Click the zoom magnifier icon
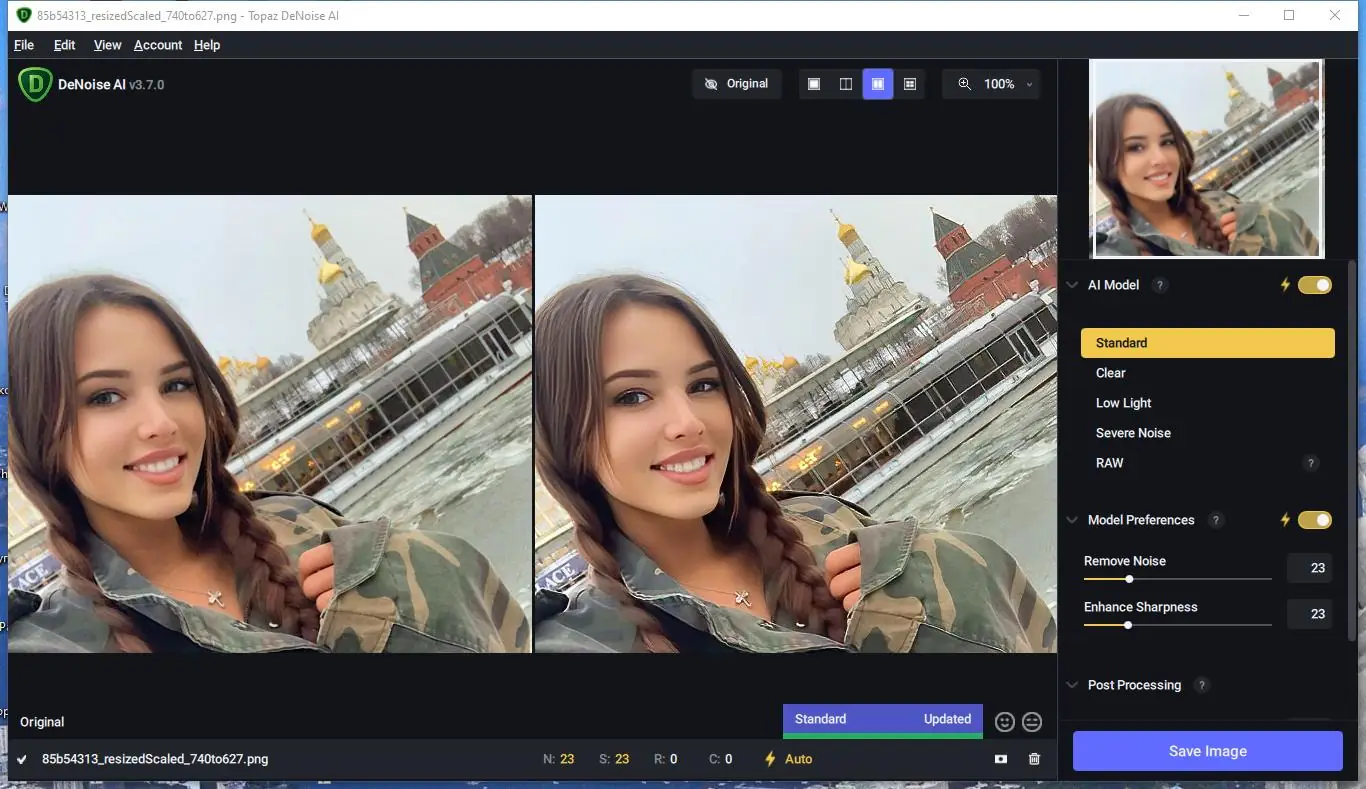Viewport: 1366px width, 789px height. click(964, 84)
